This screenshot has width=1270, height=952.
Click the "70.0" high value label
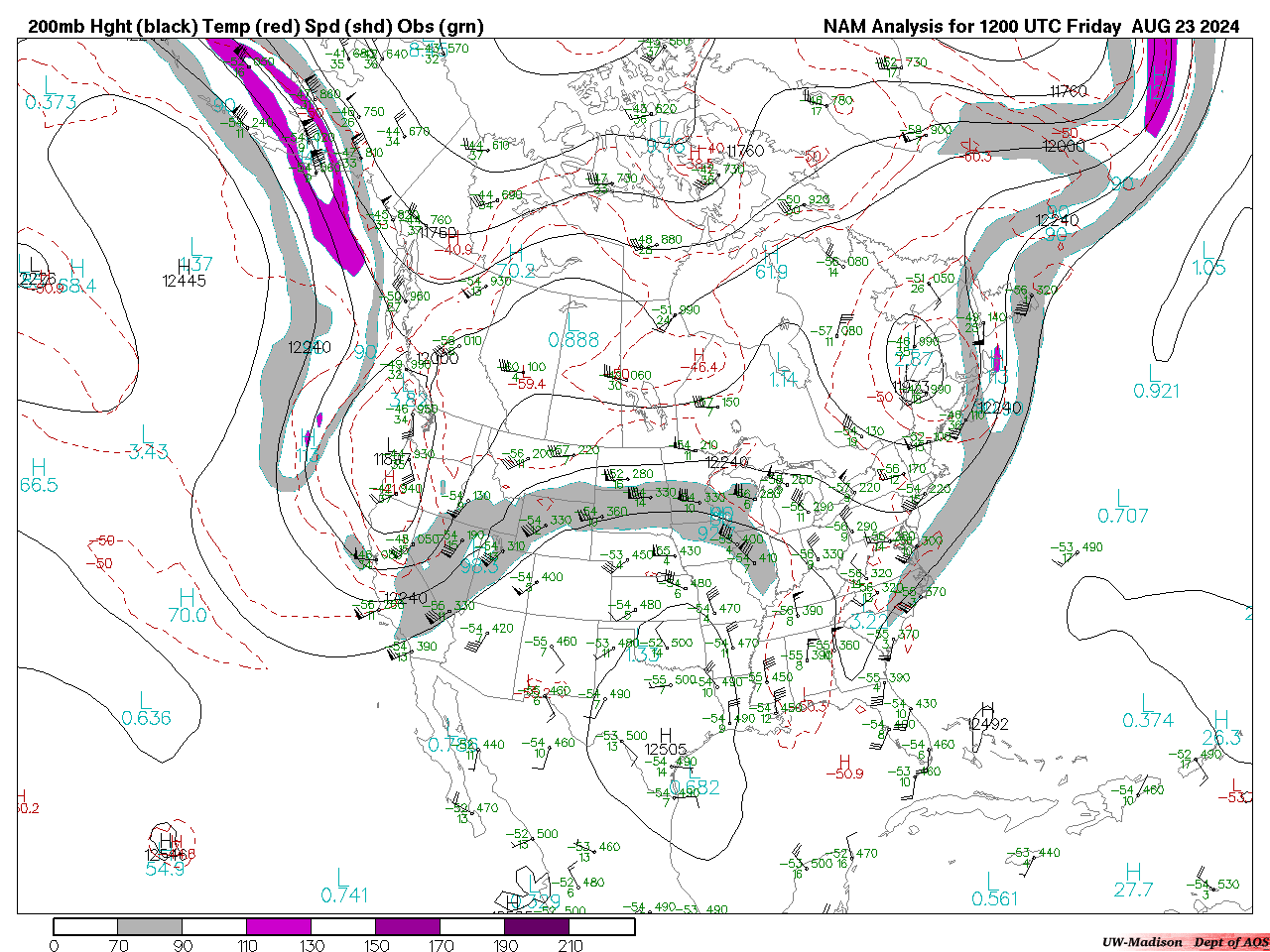187,616
